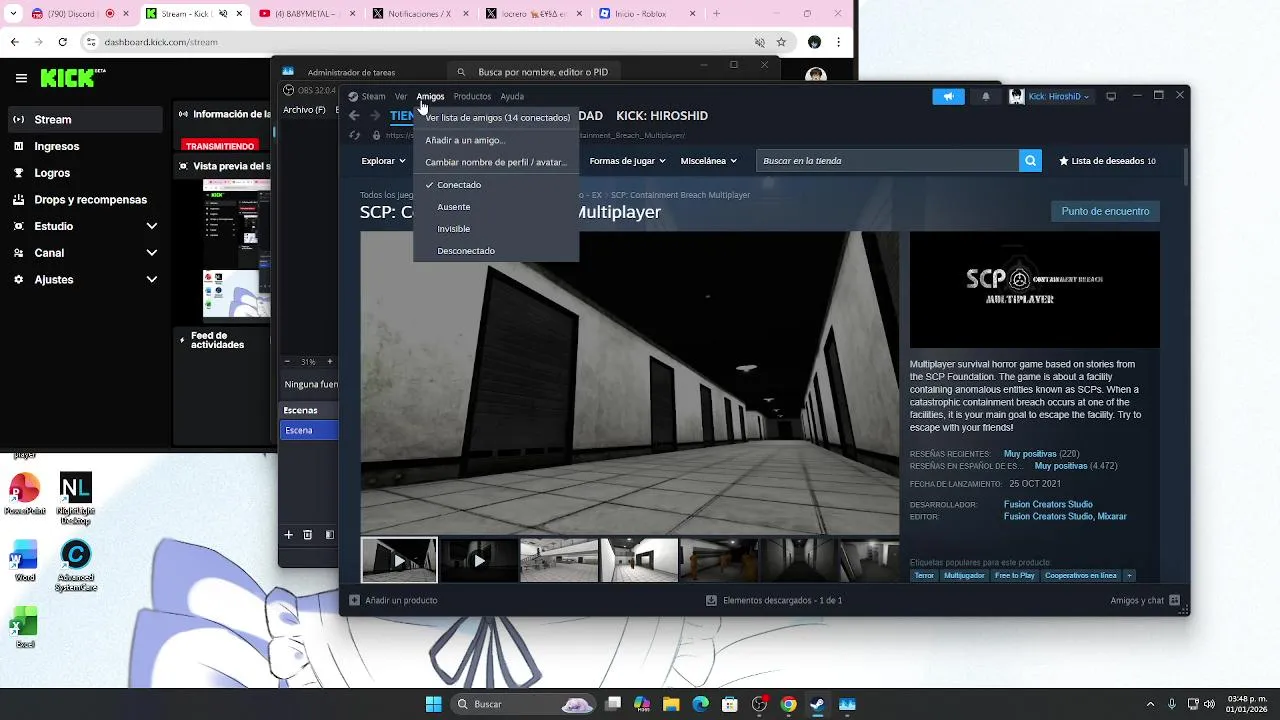Choose Cambiar nombre de perfil / avatar...
This screenshot has height=720, width=1280.
click(496, 162)
